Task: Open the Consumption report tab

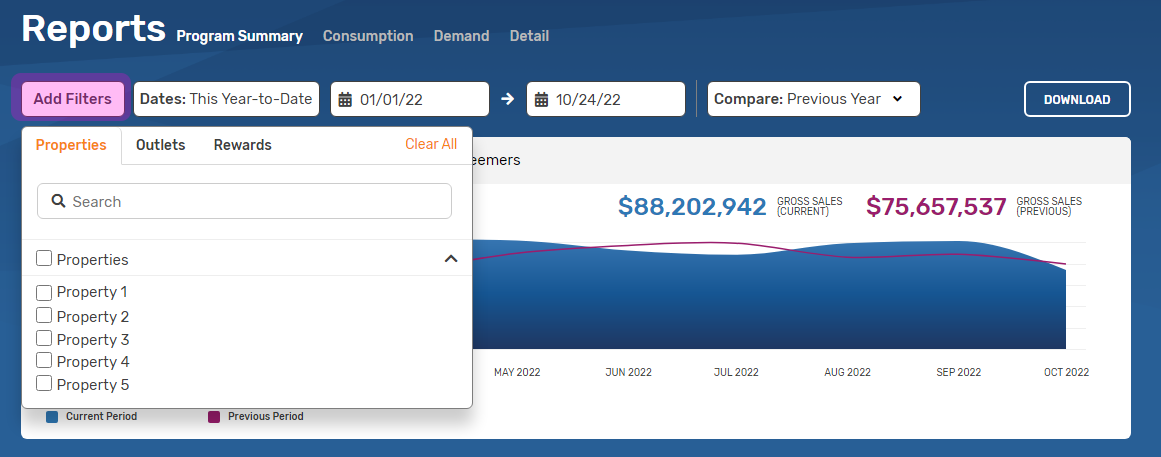Action: [368, 36]
